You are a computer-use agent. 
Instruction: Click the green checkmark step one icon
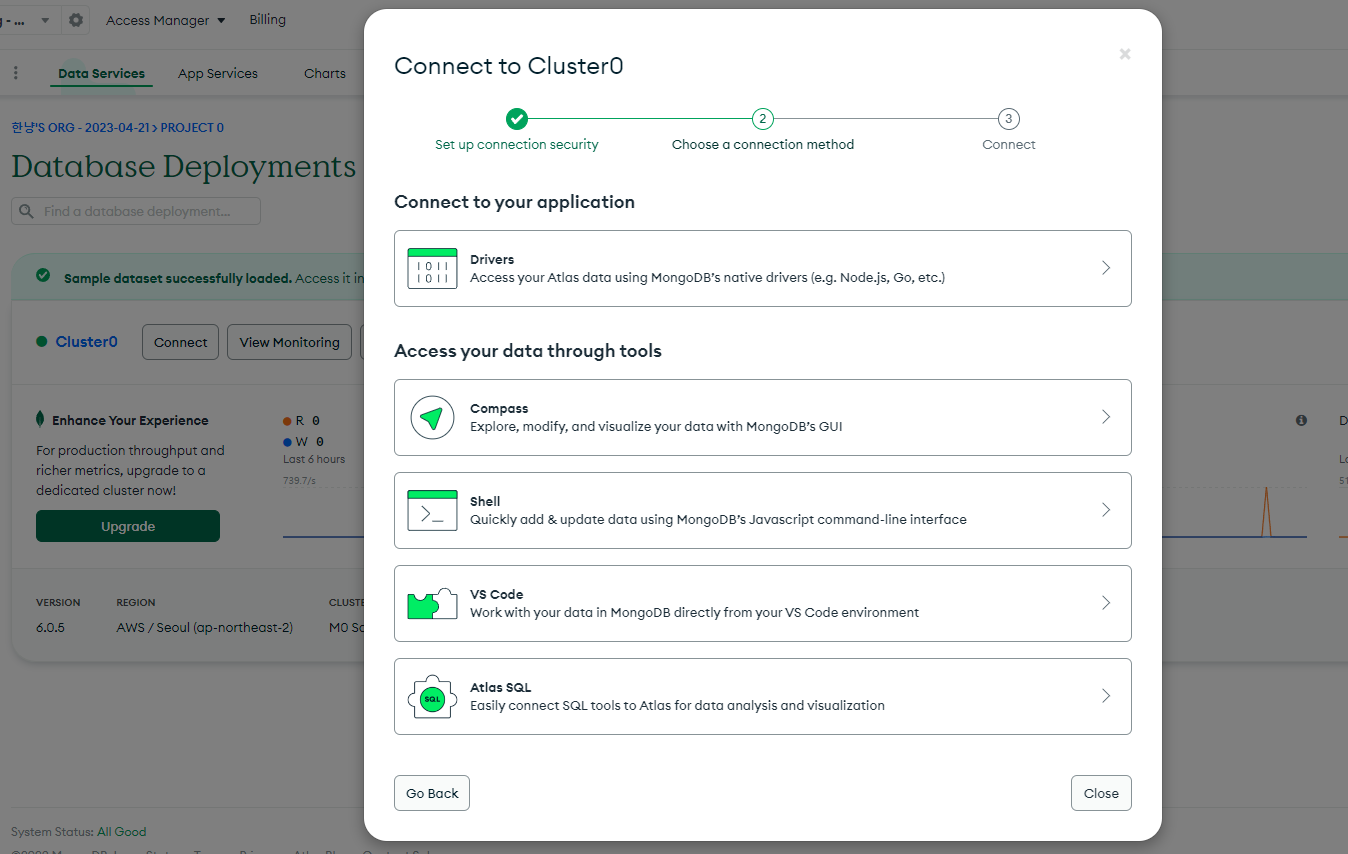pyautogui.click(x=516, y=119)
